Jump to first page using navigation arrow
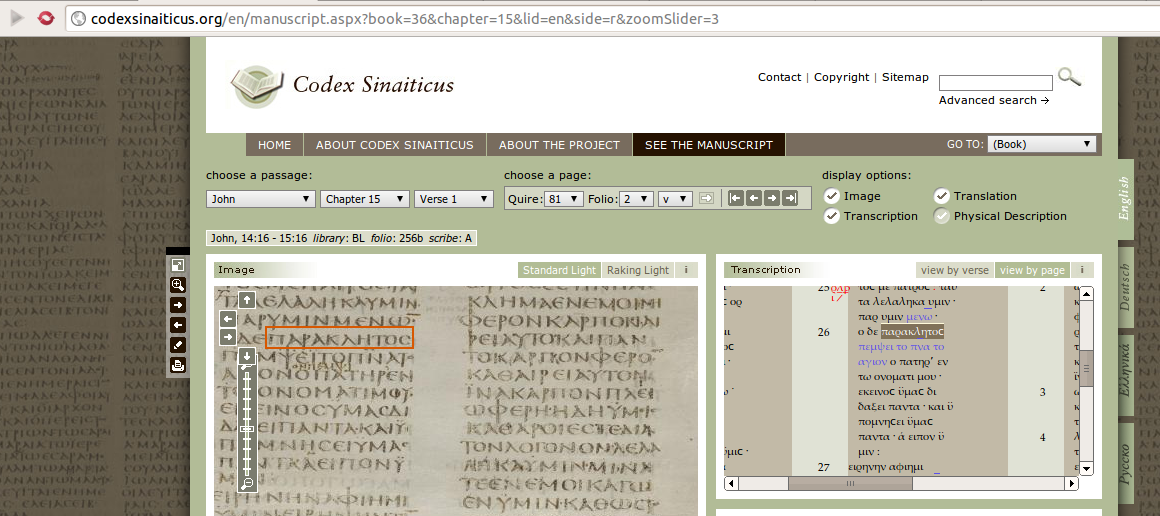The height and width of the screenshot is (516, 1160). point(736,198)
